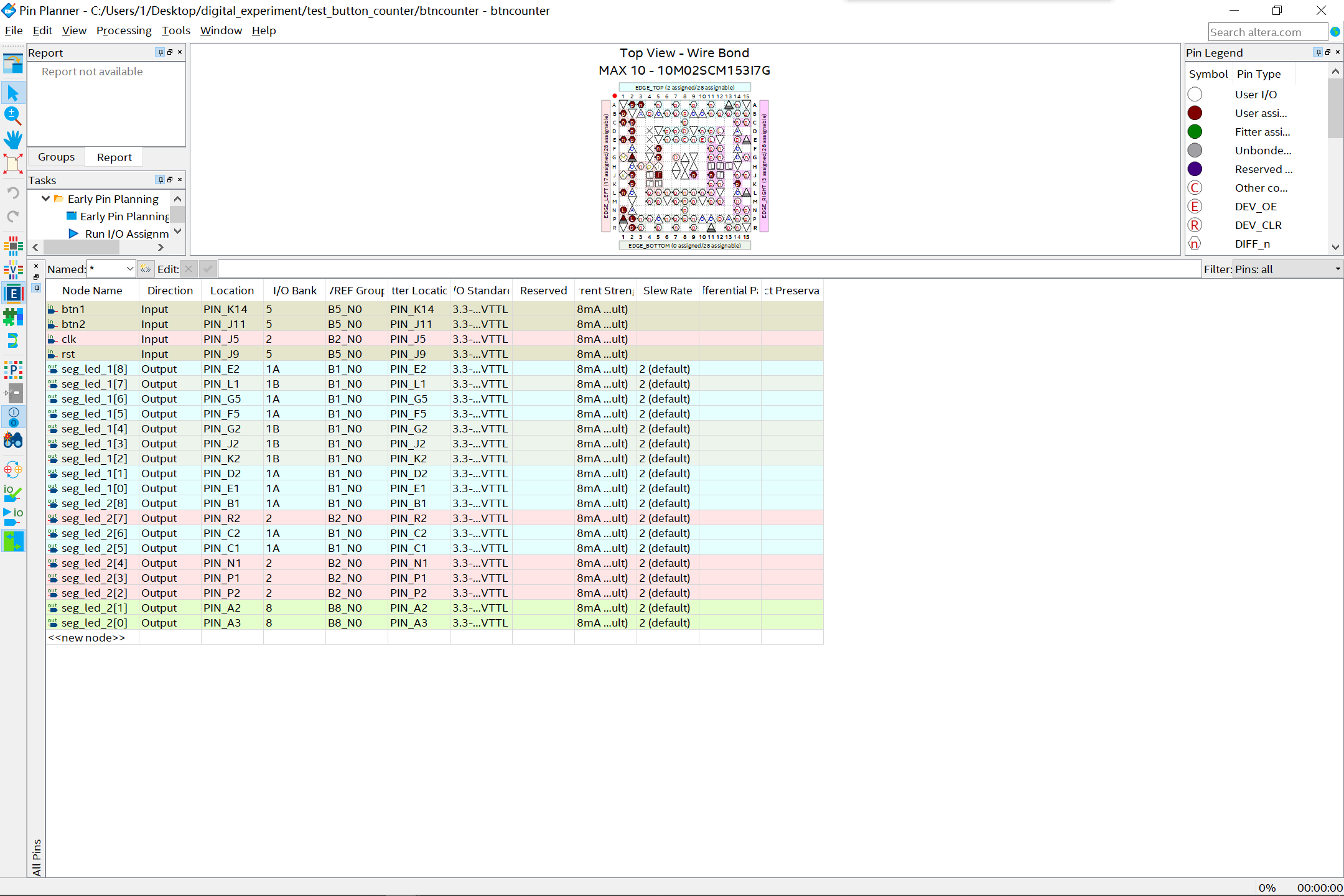Click the highlighted Pin Planner 'E' panel icon
The width and height of the screenshot is (1344, 896).
pos(13,292)
